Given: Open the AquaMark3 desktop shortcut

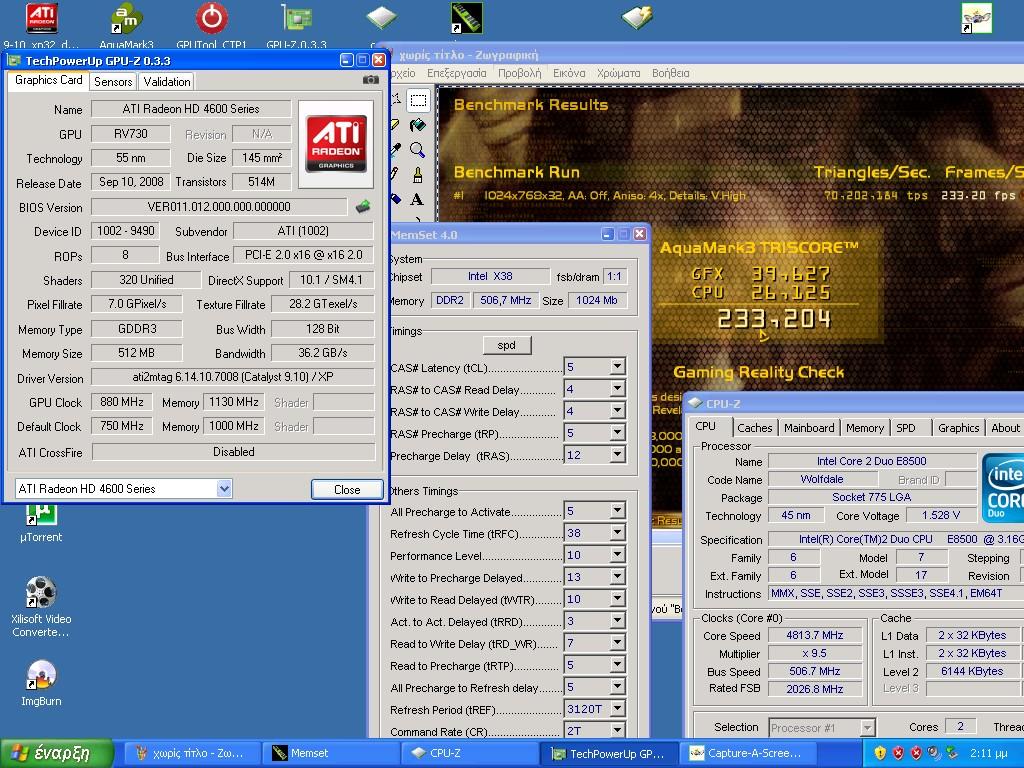Looking at the screenshot, I should [126, 26].
